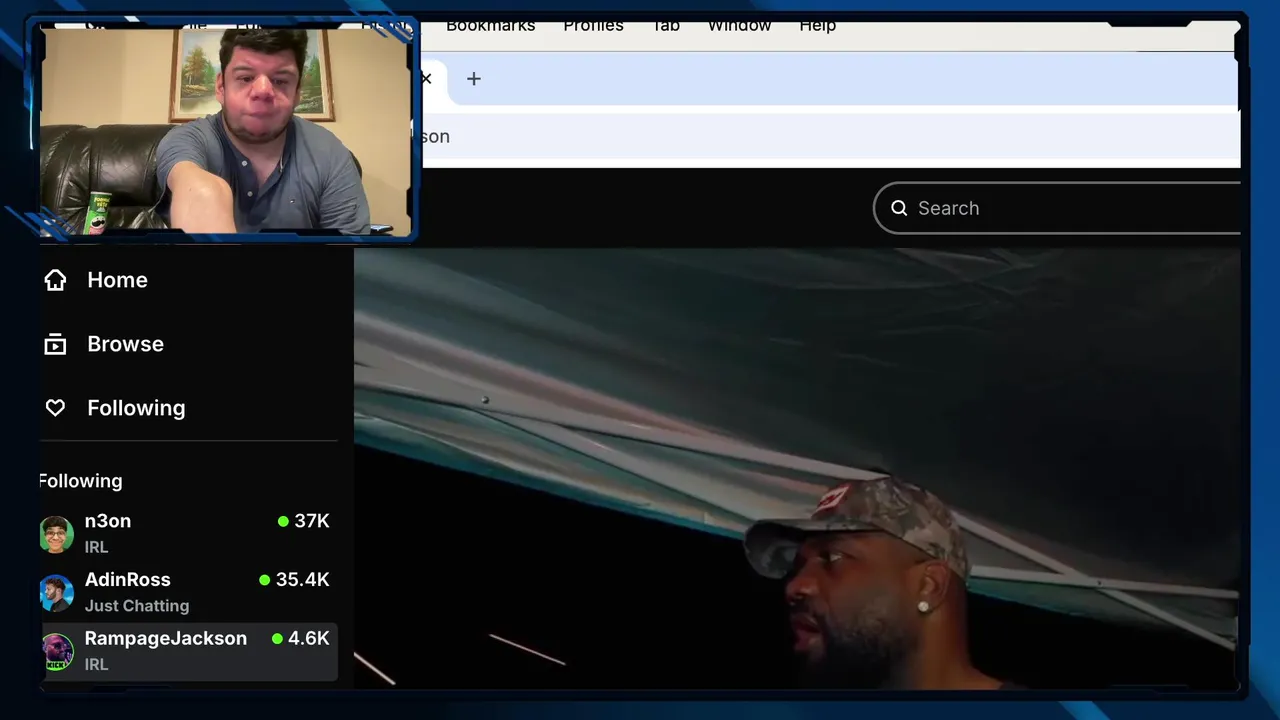Select AdinRoss channel in Following list
Screen dimensions: 1280x720
point(189,592)
